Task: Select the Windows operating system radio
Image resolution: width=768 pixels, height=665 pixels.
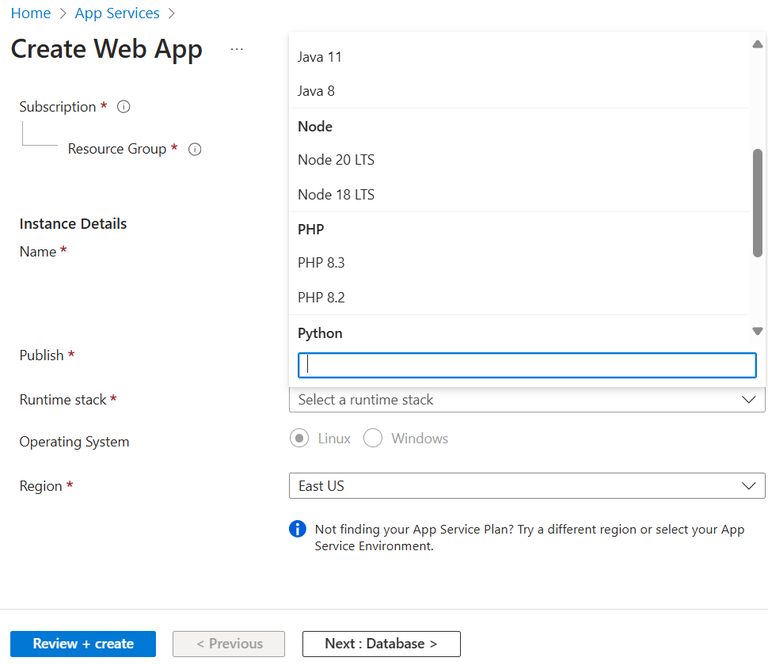Action: 373,438
